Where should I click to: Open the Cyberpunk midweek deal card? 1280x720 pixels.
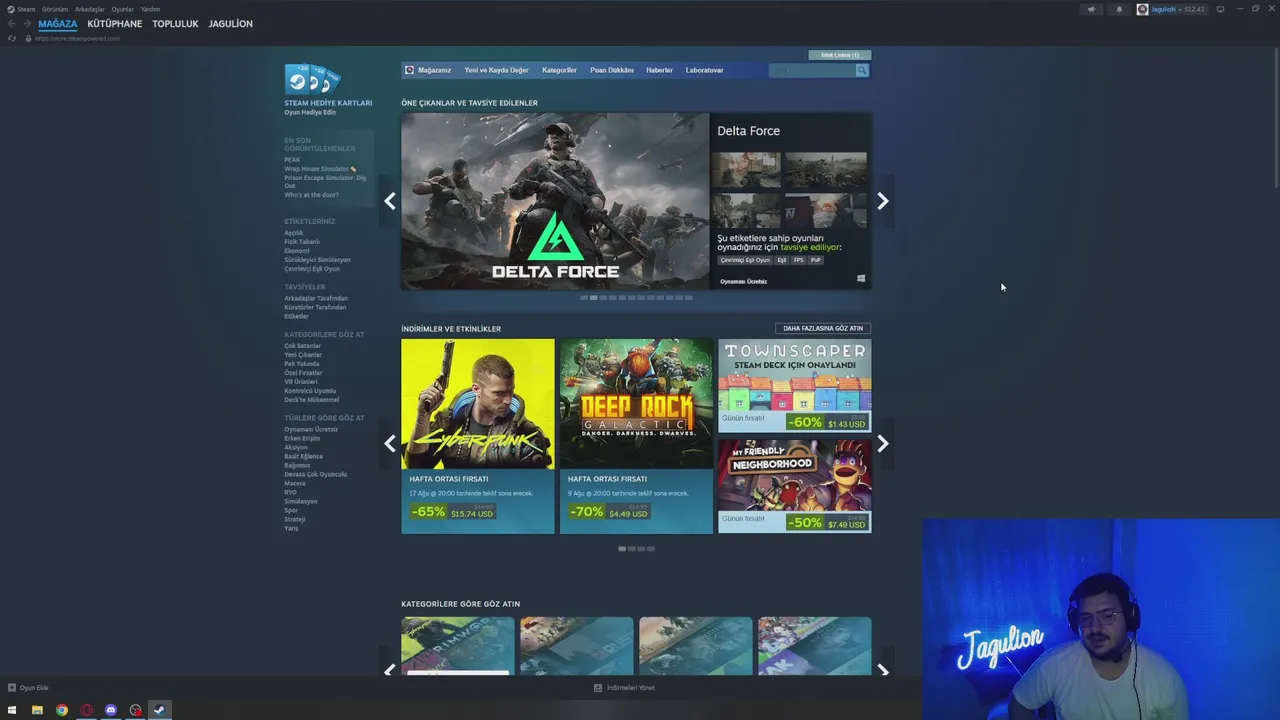pos(478,436)
